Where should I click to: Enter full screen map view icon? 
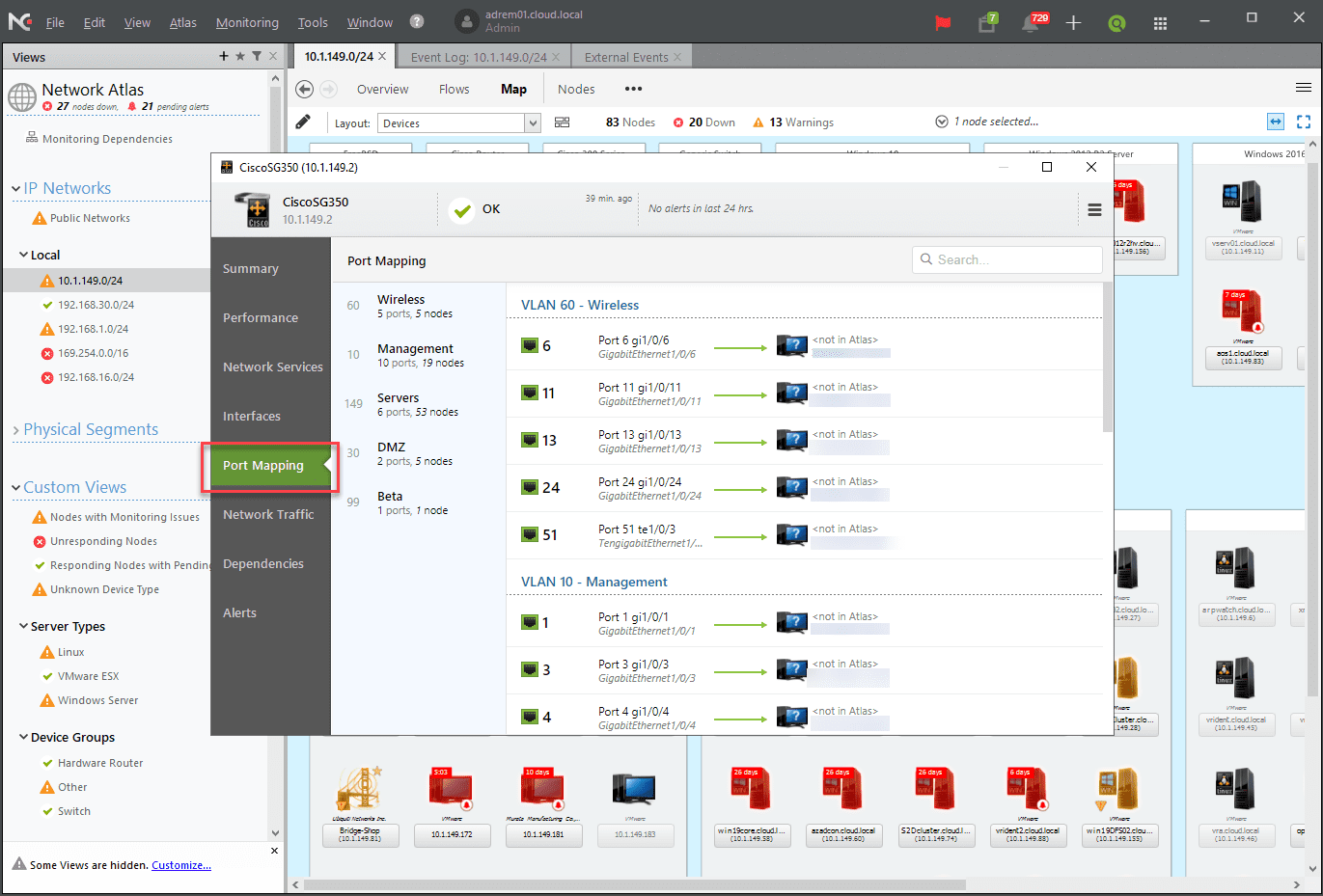pos(1304,122)
